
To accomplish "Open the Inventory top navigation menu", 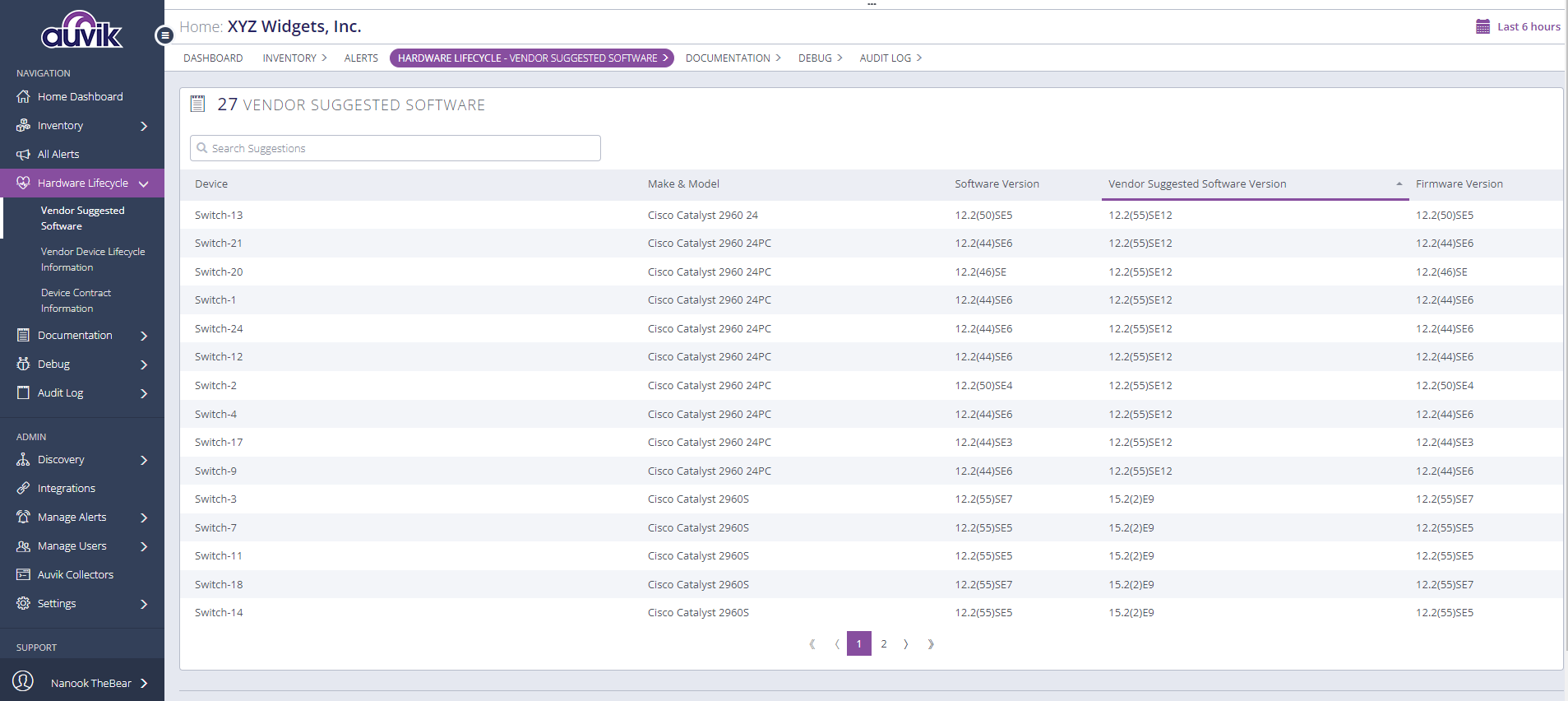I will (294, 58).
